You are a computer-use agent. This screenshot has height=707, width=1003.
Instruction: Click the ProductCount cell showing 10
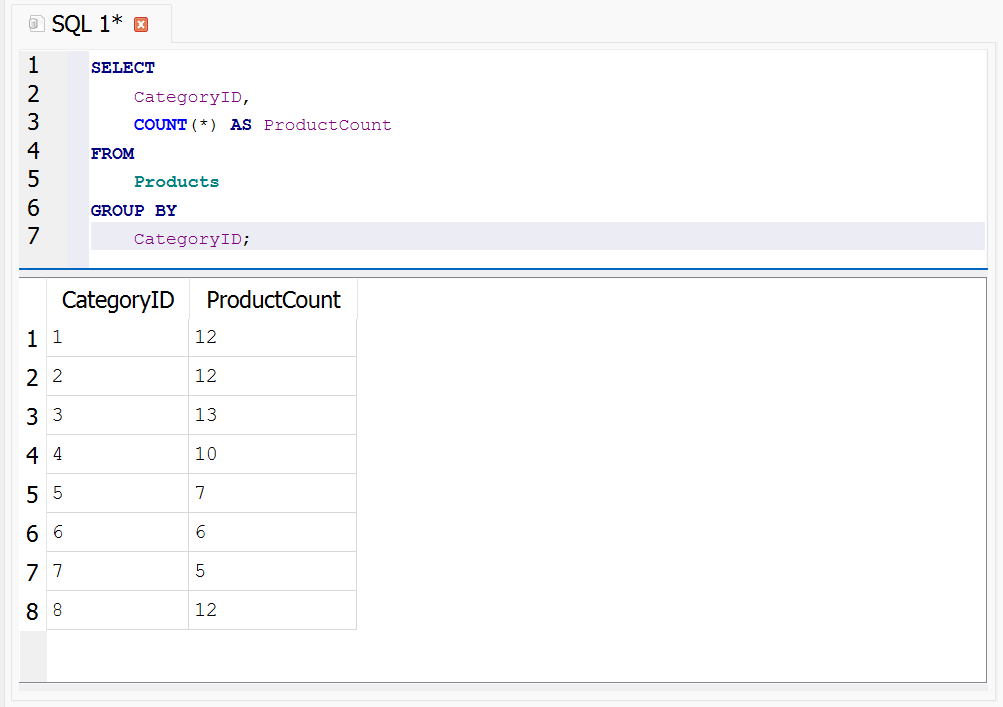click(272, 454)
